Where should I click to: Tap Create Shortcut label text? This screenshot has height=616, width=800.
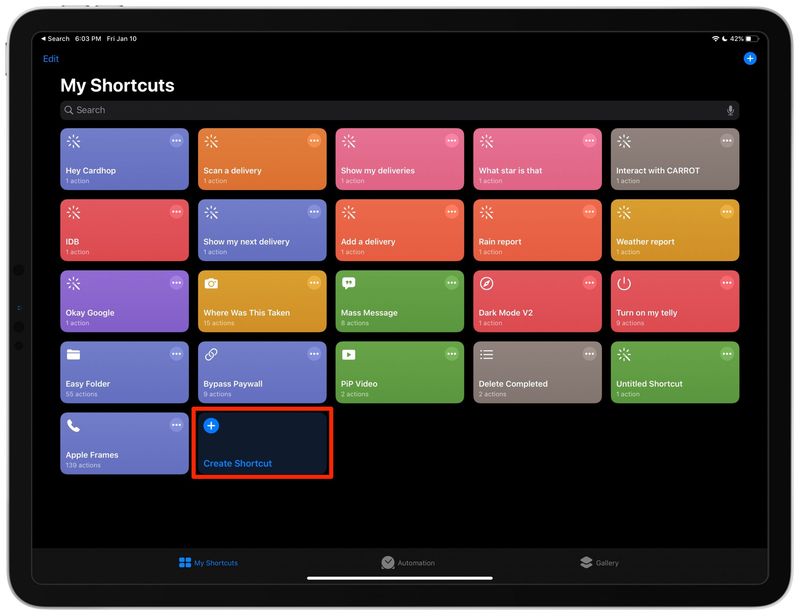pyautogui.click(x=238, y=463)
